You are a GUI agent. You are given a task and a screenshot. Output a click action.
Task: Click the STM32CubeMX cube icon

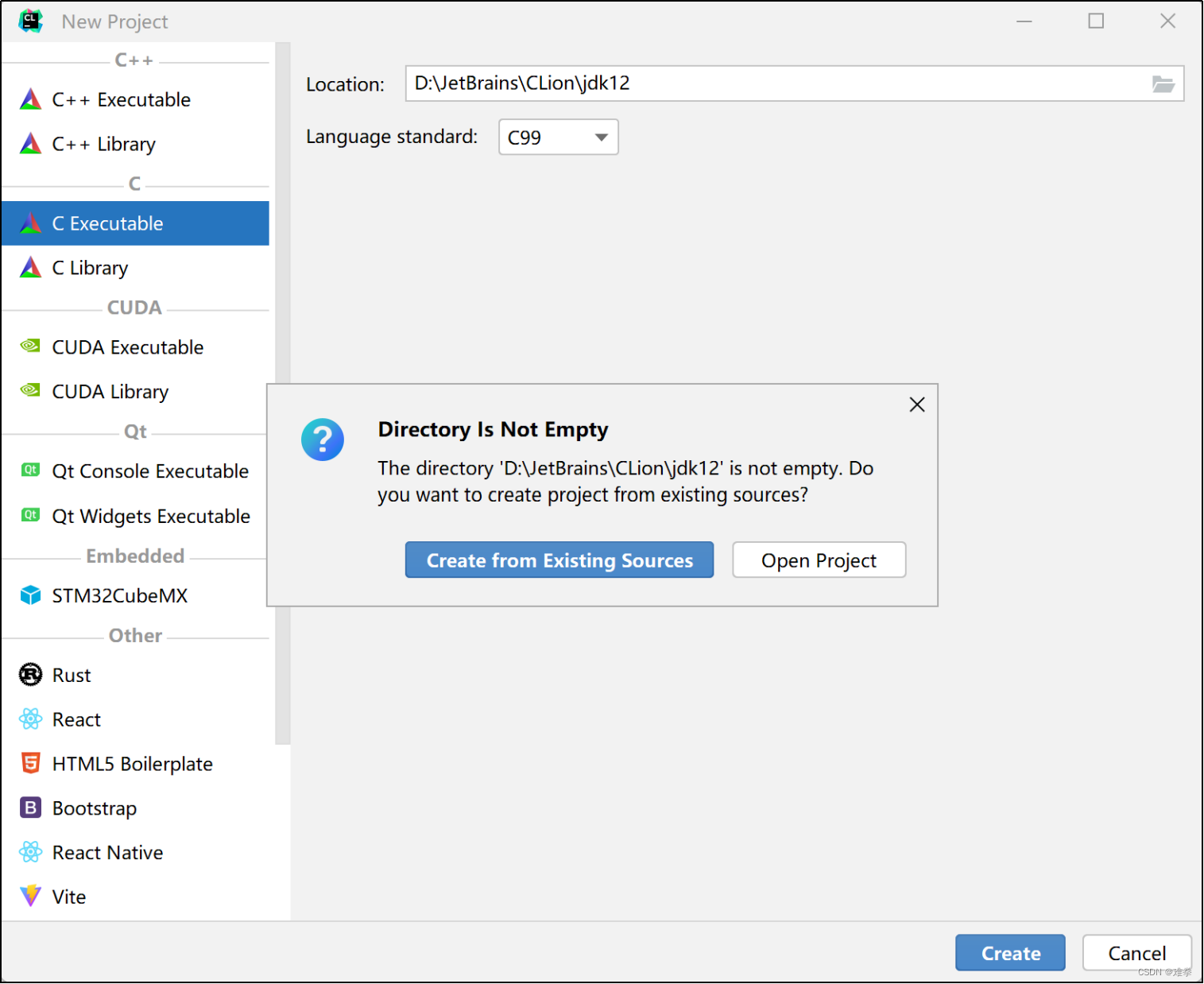click(x=30, y=595)
